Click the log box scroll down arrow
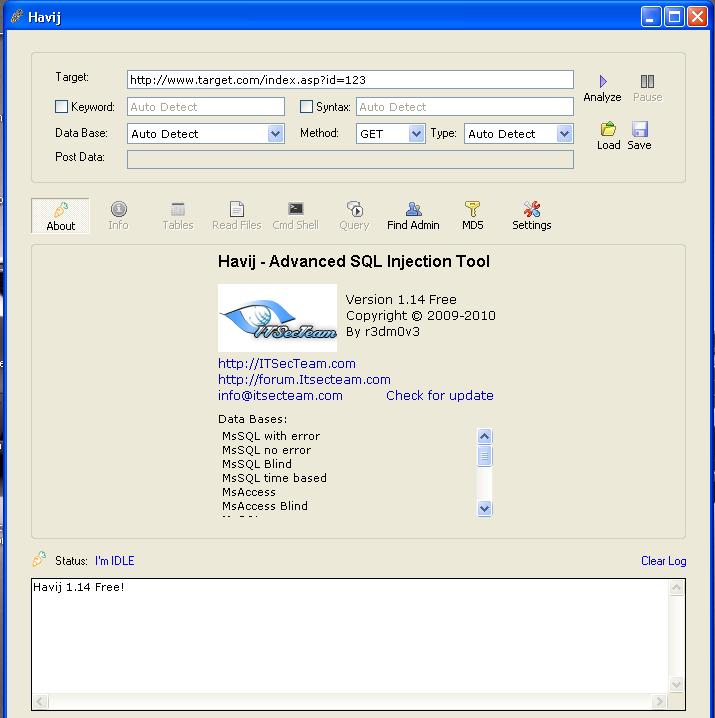This screenshot has width=715, height=718. [677, 685]
